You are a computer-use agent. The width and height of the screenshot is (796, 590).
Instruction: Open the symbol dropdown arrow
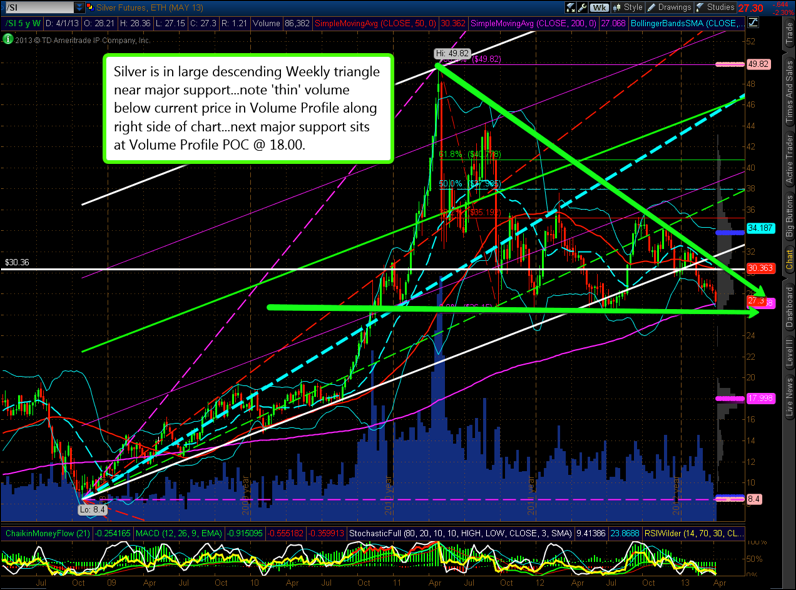point(79,8)
